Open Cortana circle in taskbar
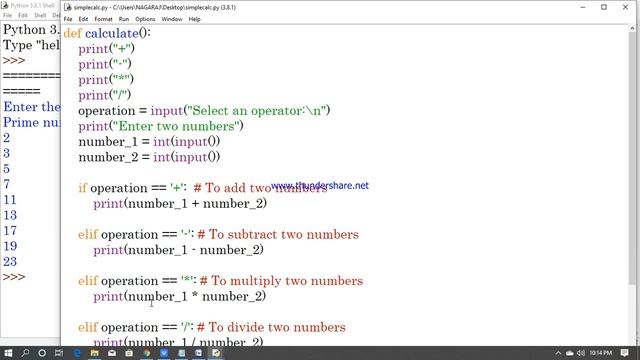 click(42, 353)
